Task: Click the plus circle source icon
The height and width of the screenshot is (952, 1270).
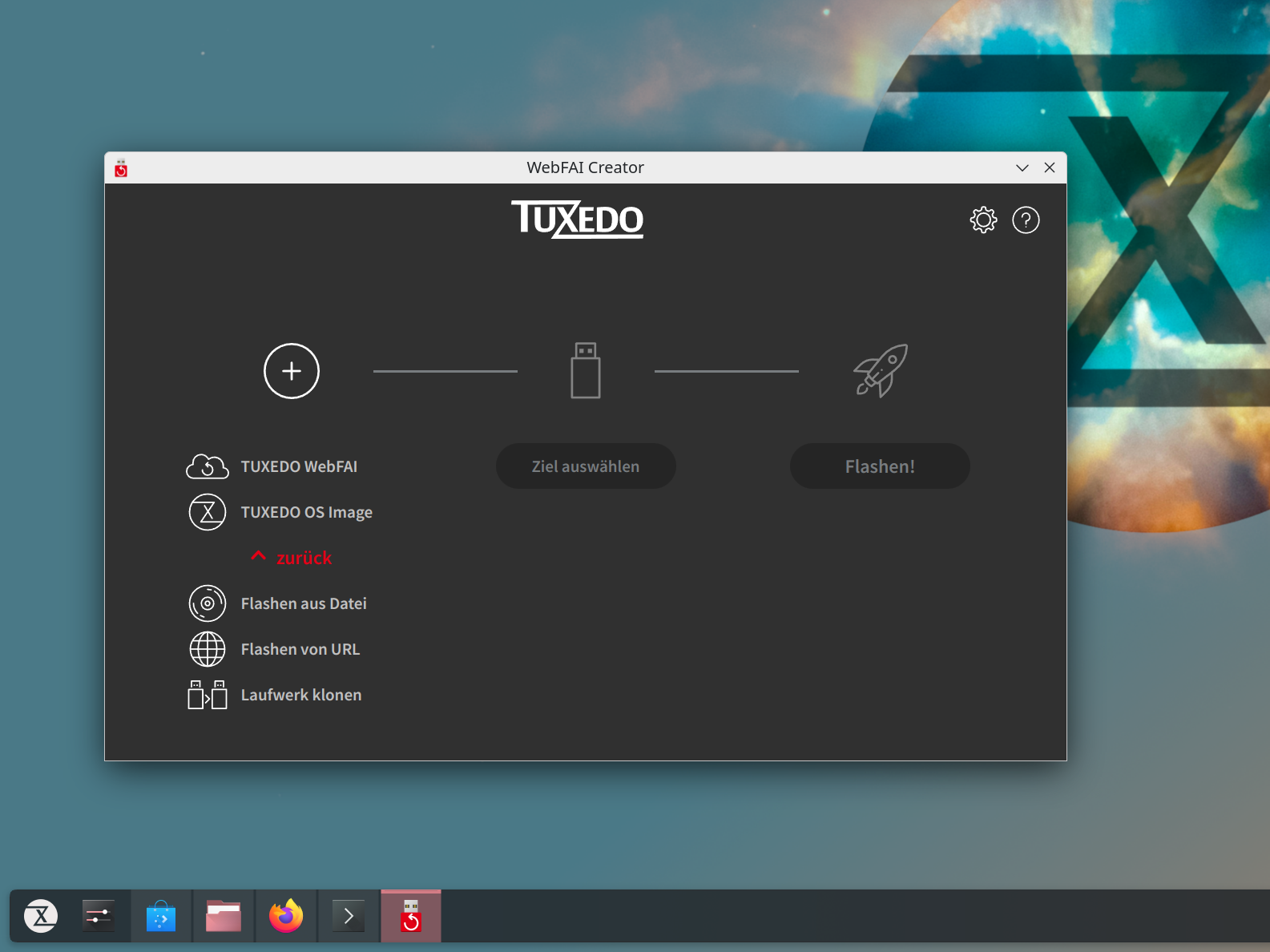Action: 292,371
